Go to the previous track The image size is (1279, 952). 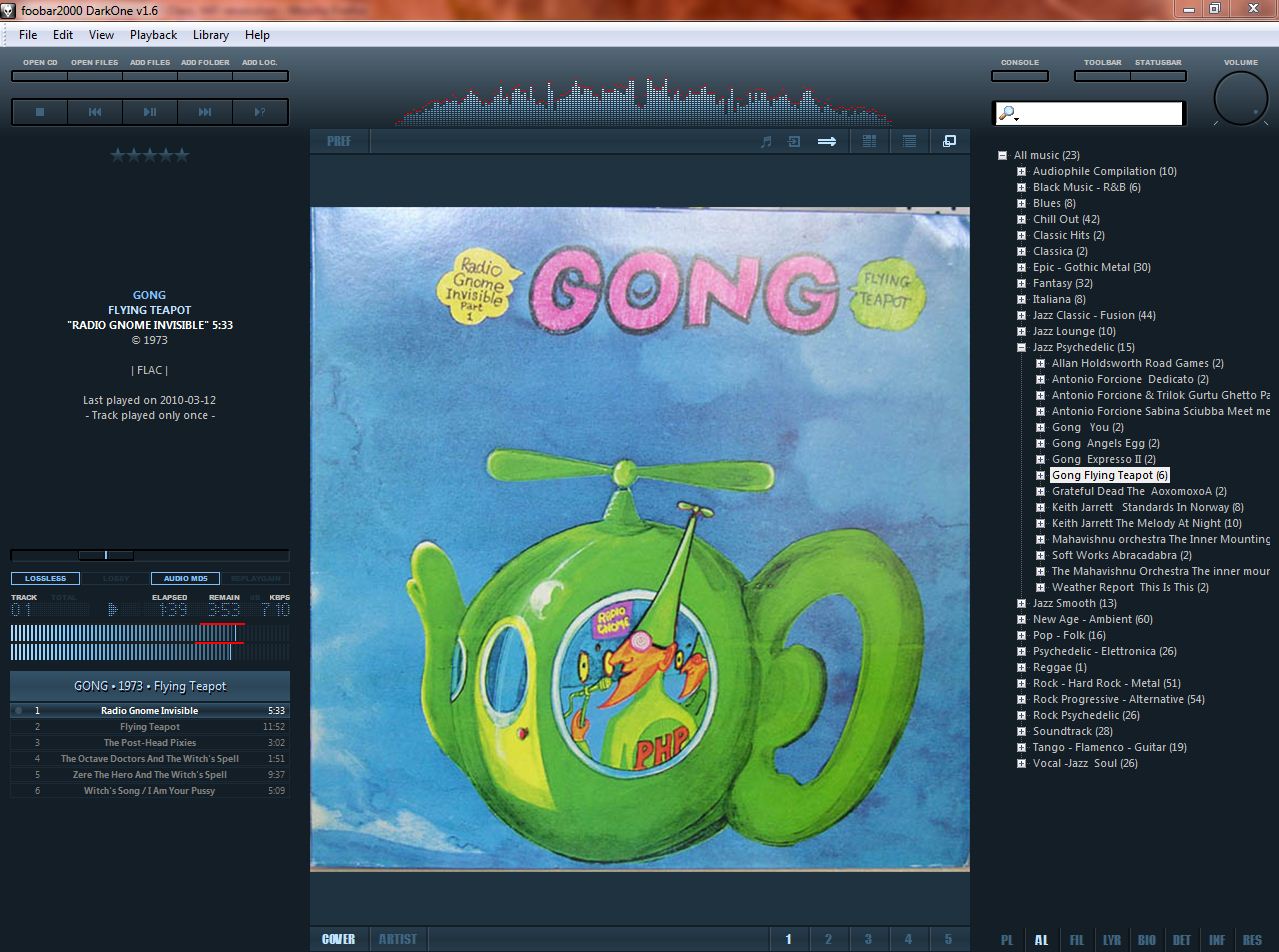(95, 112)
